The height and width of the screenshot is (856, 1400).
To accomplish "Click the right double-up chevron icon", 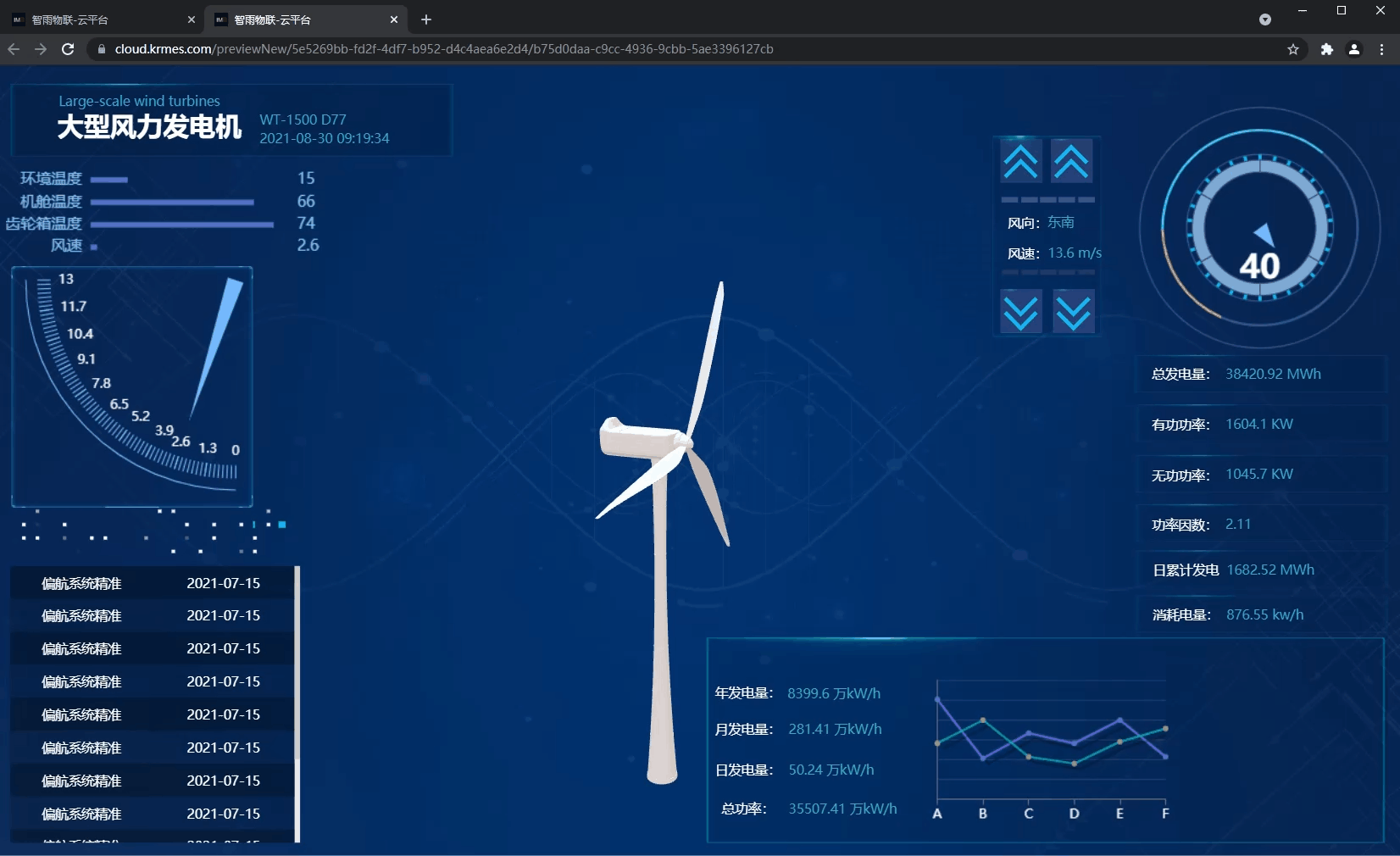I will [1071, 161].
